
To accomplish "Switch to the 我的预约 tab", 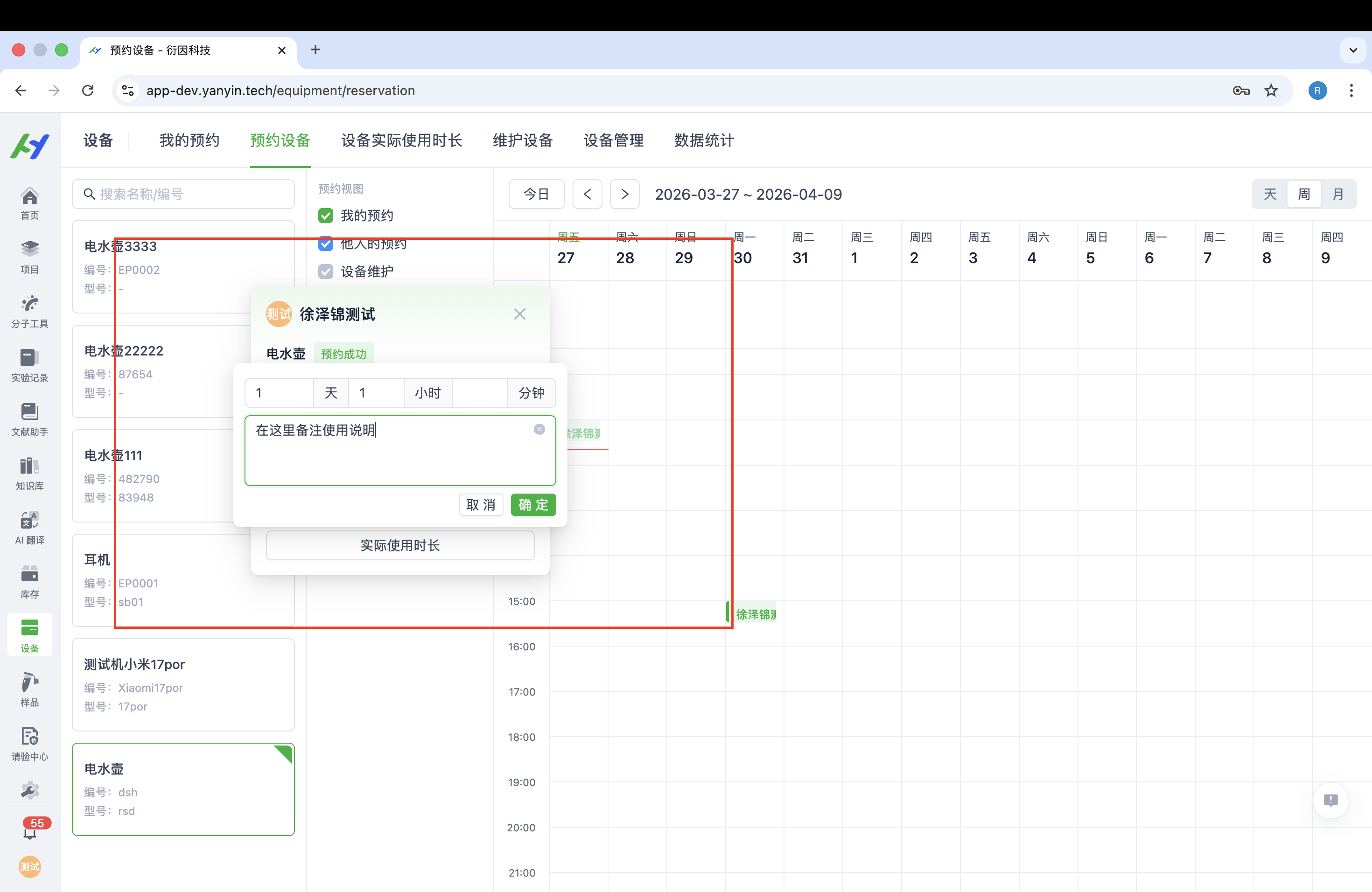I will 189,140.
